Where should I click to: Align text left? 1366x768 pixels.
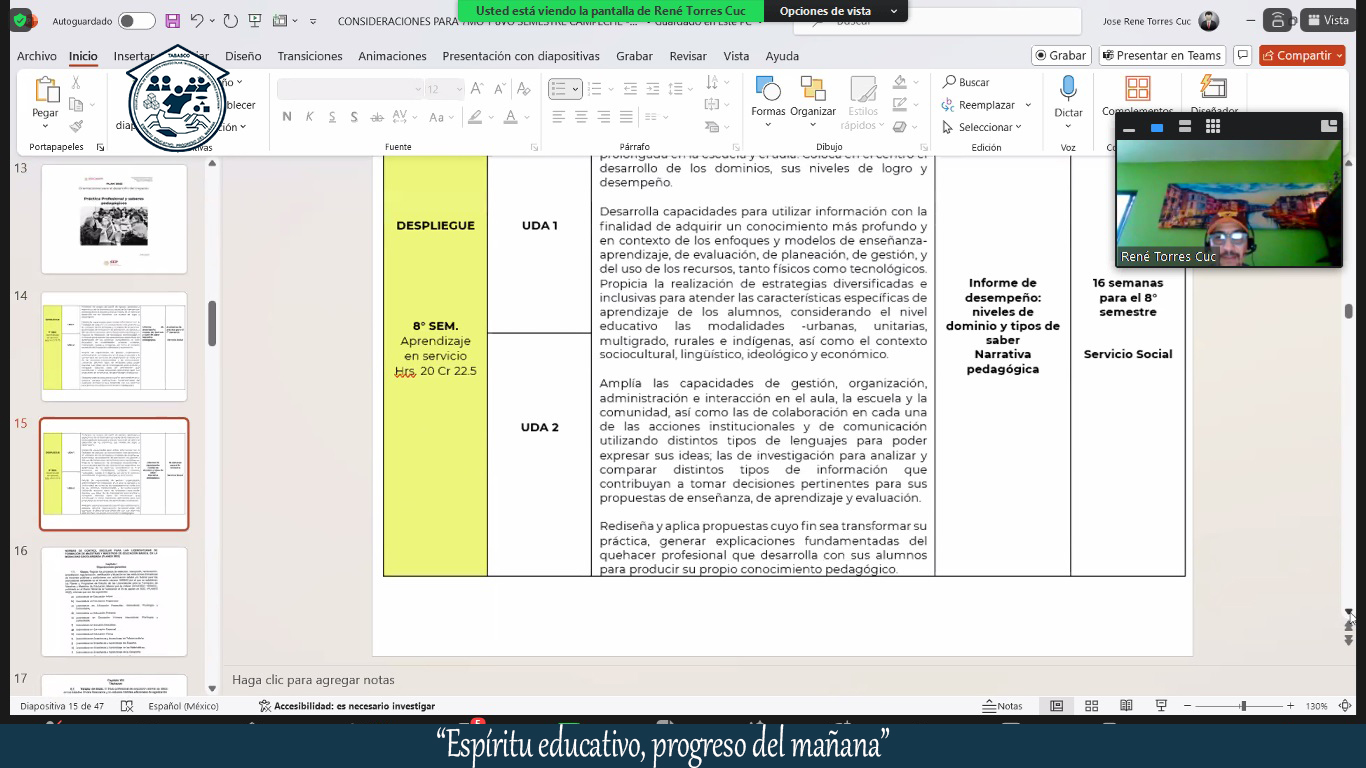[558, 117]
